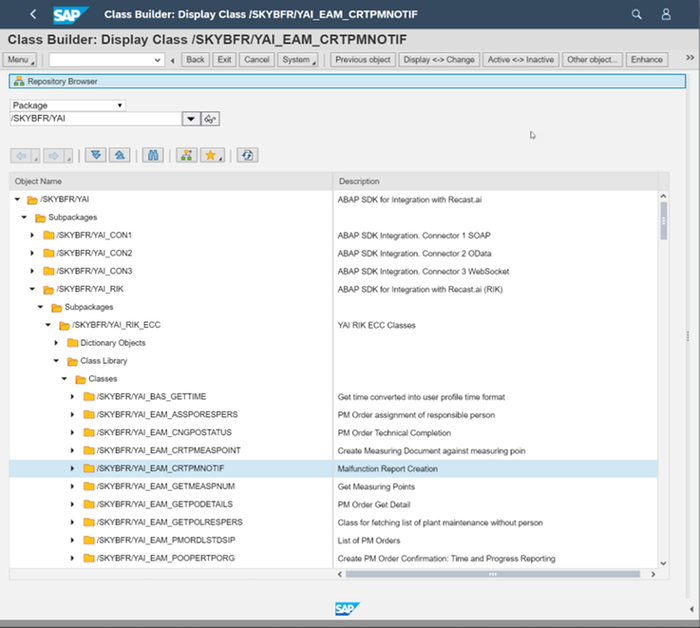Click the collapse all nodes icon

click(120, 155)
